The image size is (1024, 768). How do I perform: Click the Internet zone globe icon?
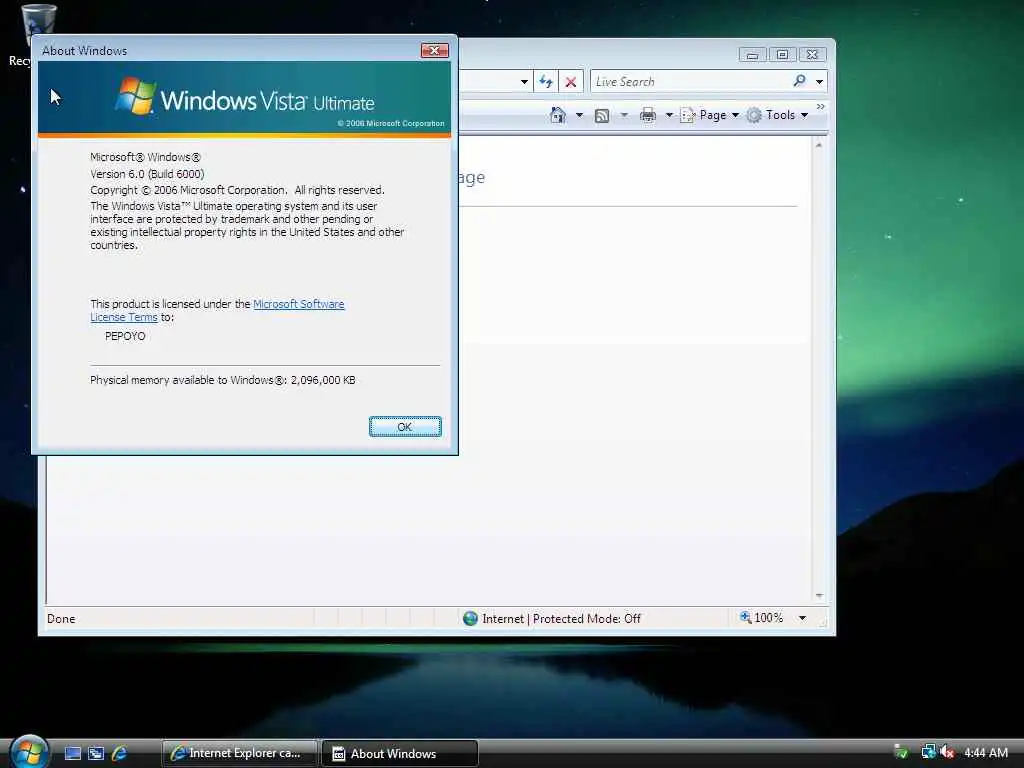pos(470,618)
